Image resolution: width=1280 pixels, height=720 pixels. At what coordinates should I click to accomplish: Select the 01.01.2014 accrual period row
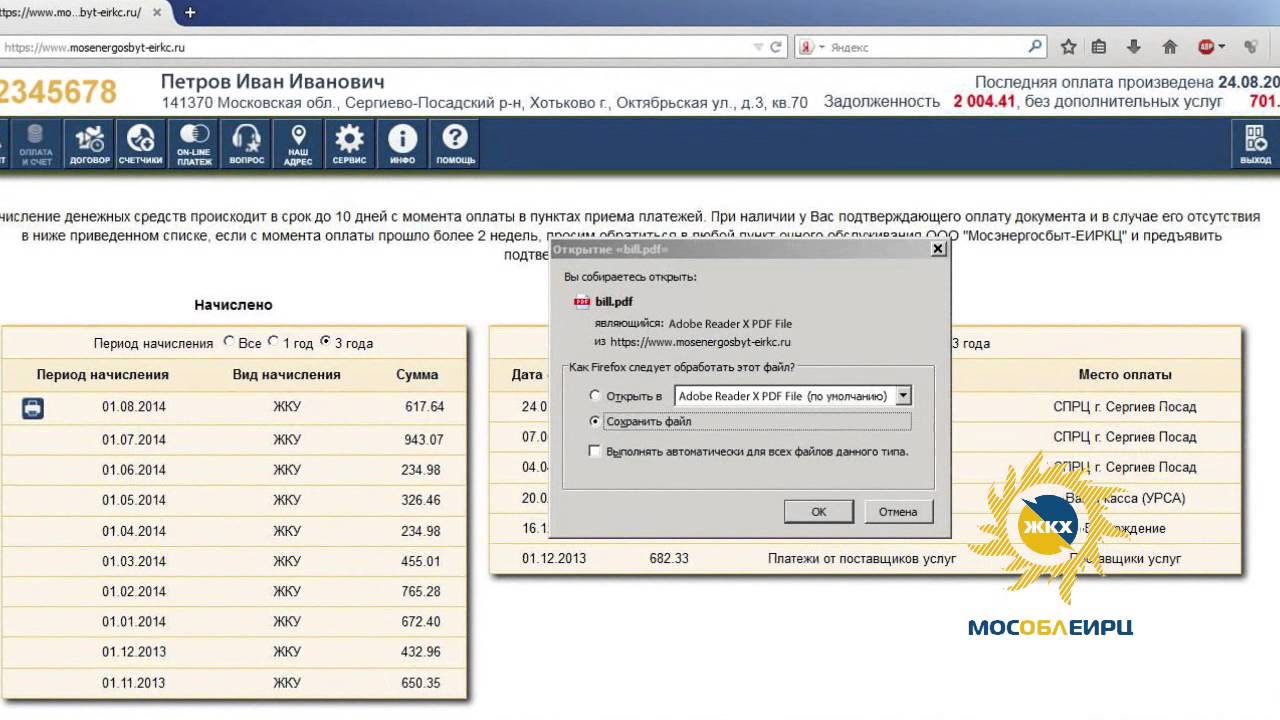coord(233,622)
